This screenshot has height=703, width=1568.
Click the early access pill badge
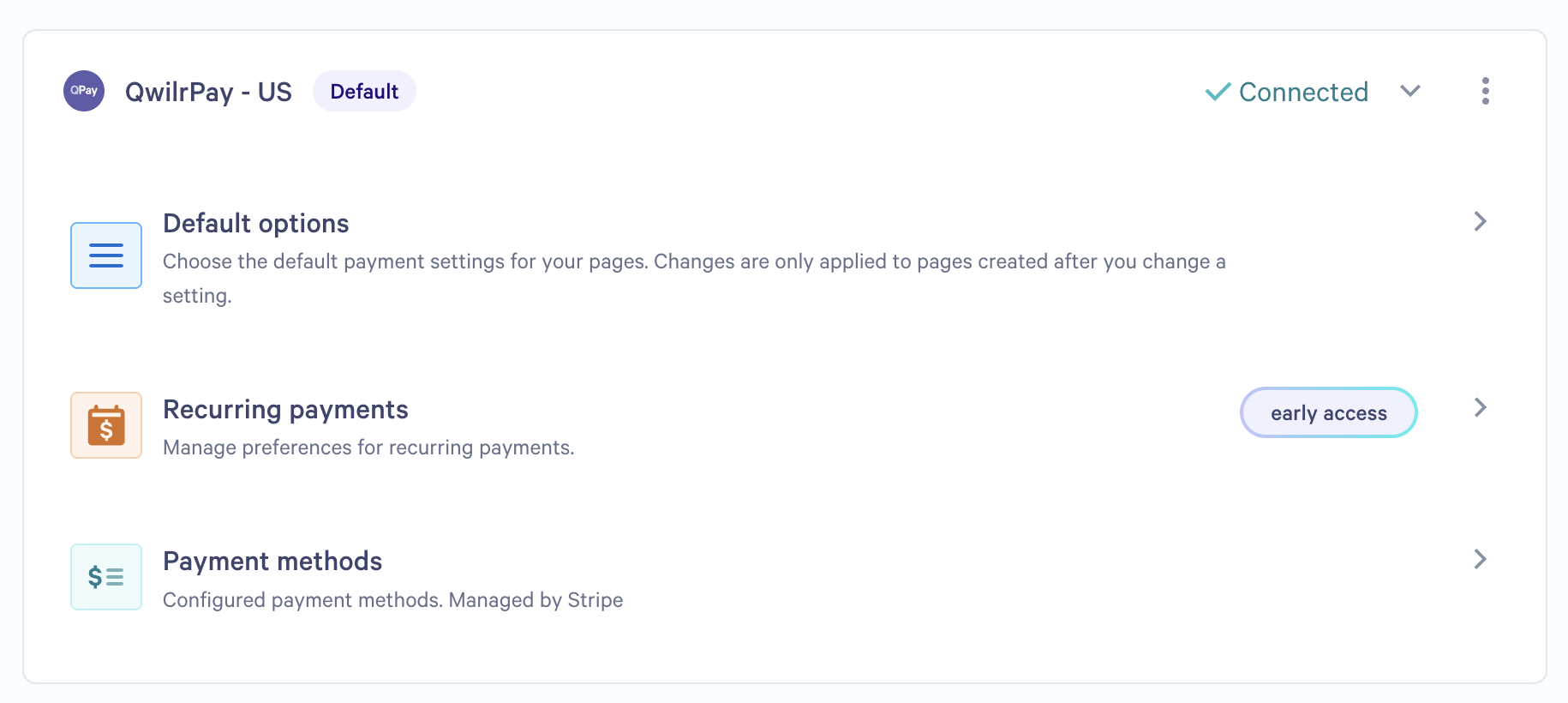click(1328, 412)
